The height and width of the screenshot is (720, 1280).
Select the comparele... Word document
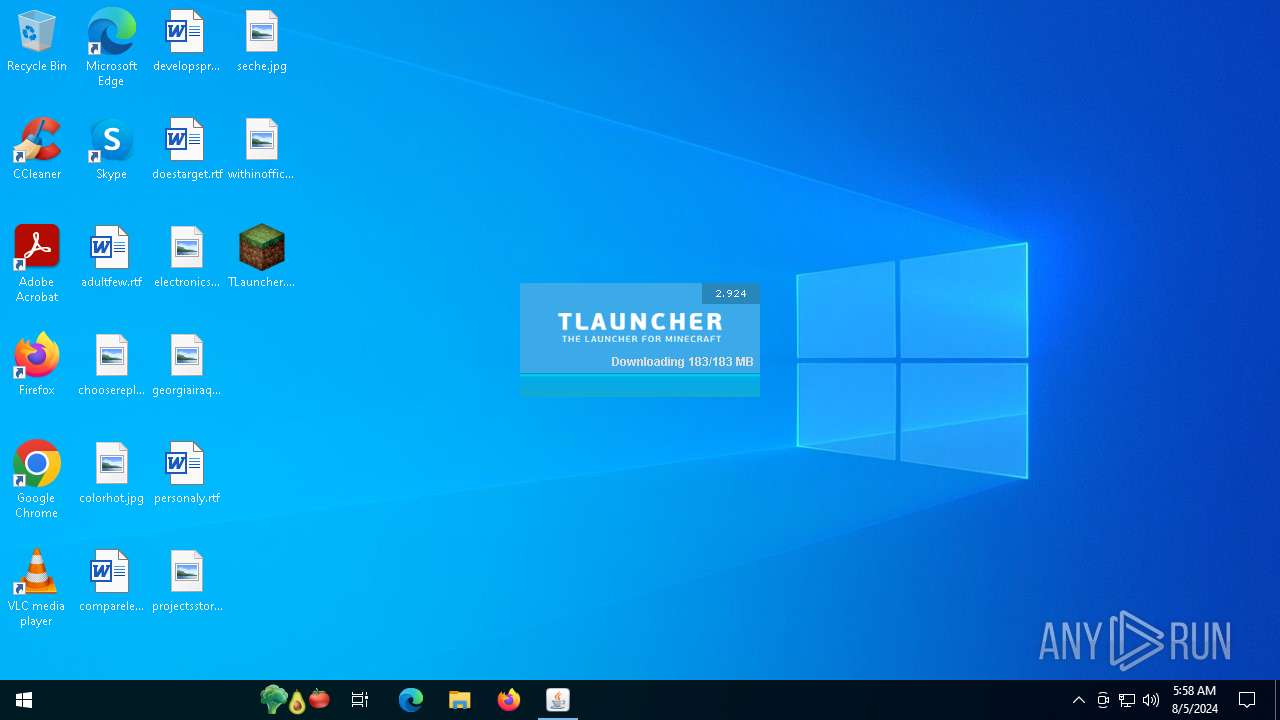click(111, 582)
